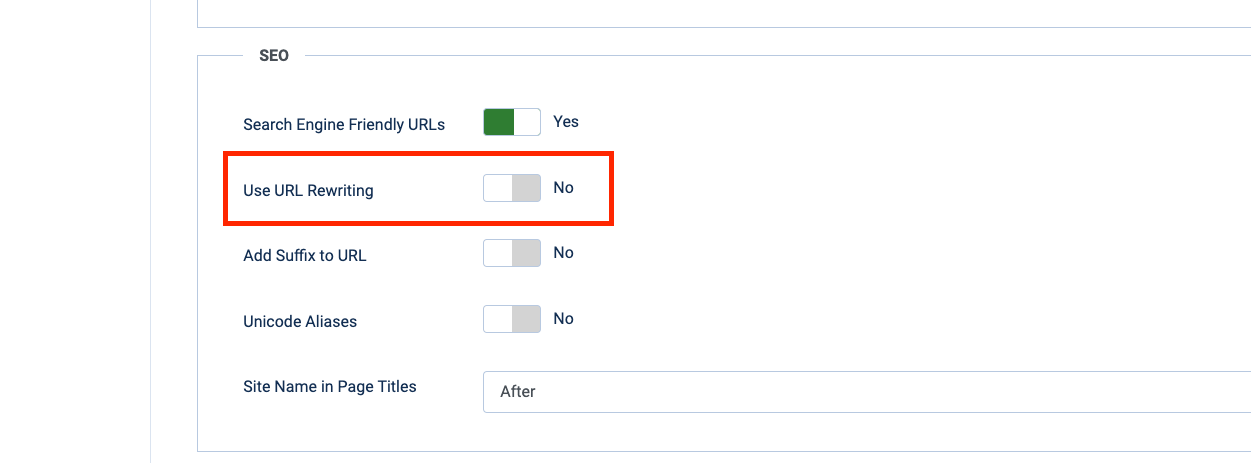Turn on the Add Suffix to URL switch
1251x463 pixels.
click(x=511, y=254)
